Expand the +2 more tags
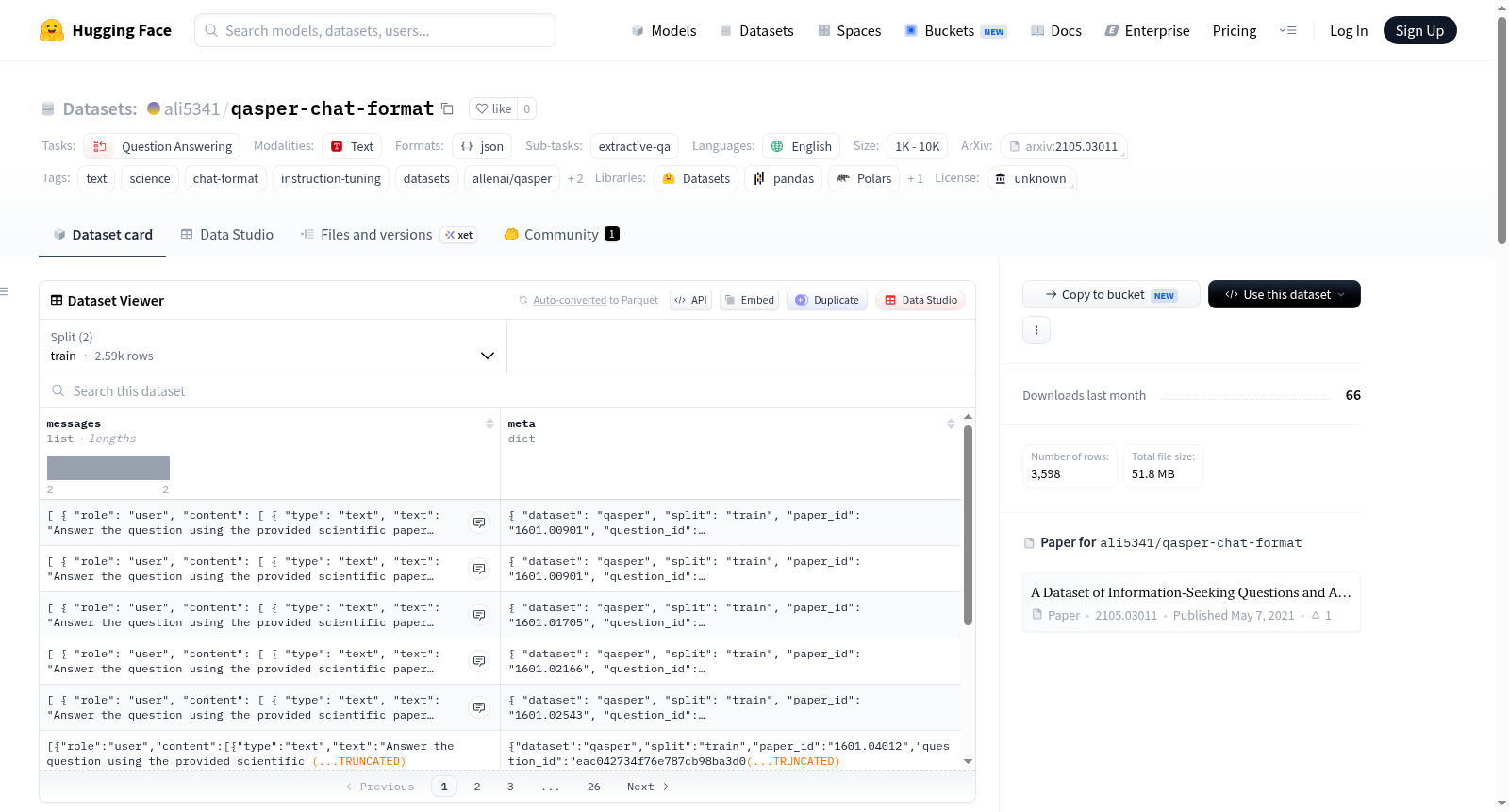 575,178
